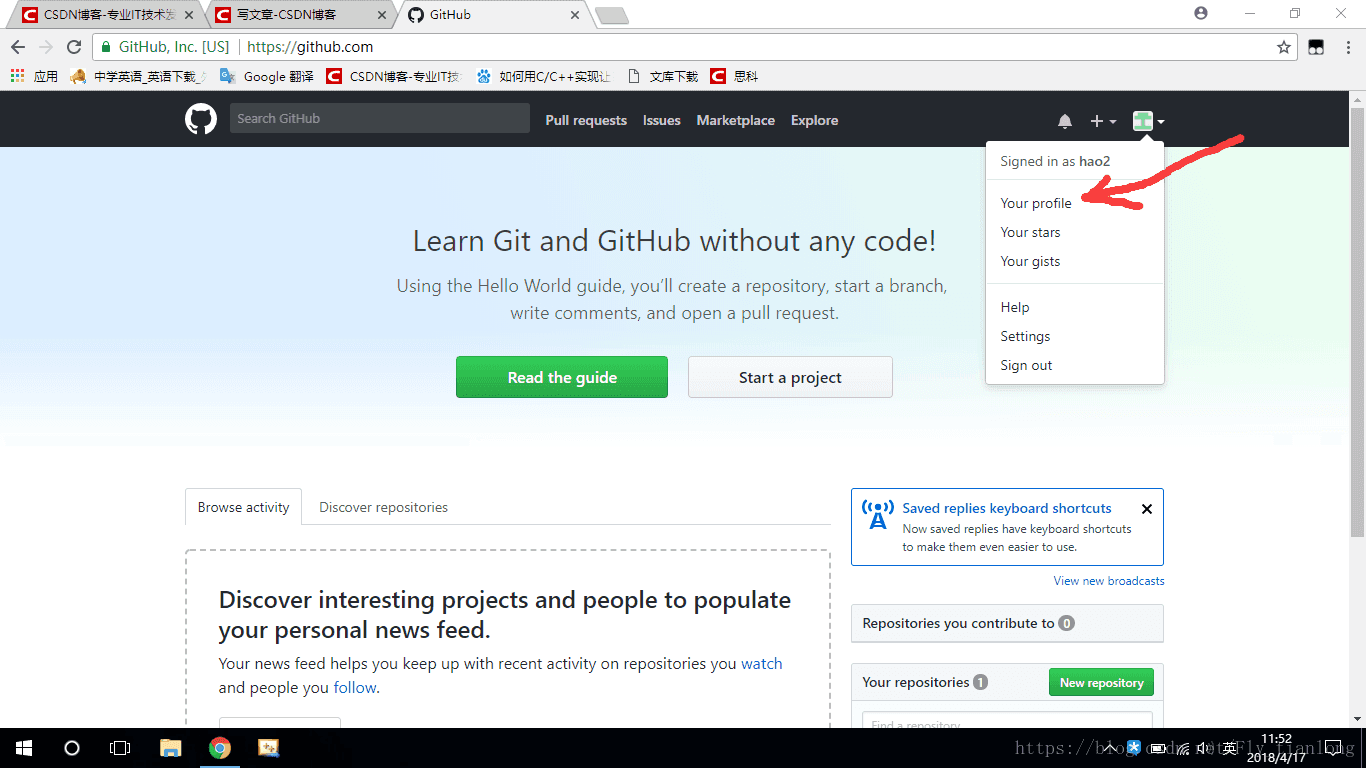Image resolution: width=1366 pixels, height=768 pixels.
Task: Click the page vertical scrollbar
Action: pyautogui.click(x=1357, y=320)
